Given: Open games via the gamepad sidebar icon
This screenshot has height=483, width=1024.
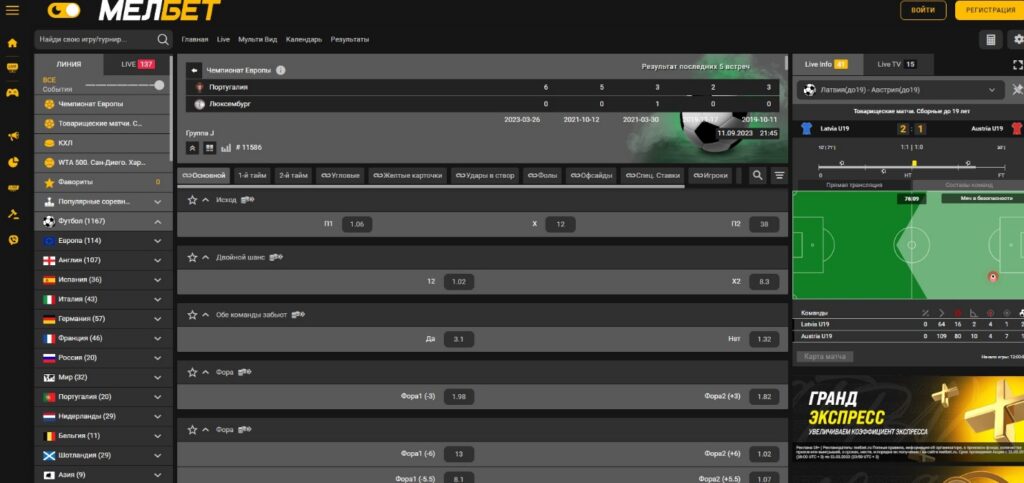Looking at the screenshot, I should coord(12,93).
